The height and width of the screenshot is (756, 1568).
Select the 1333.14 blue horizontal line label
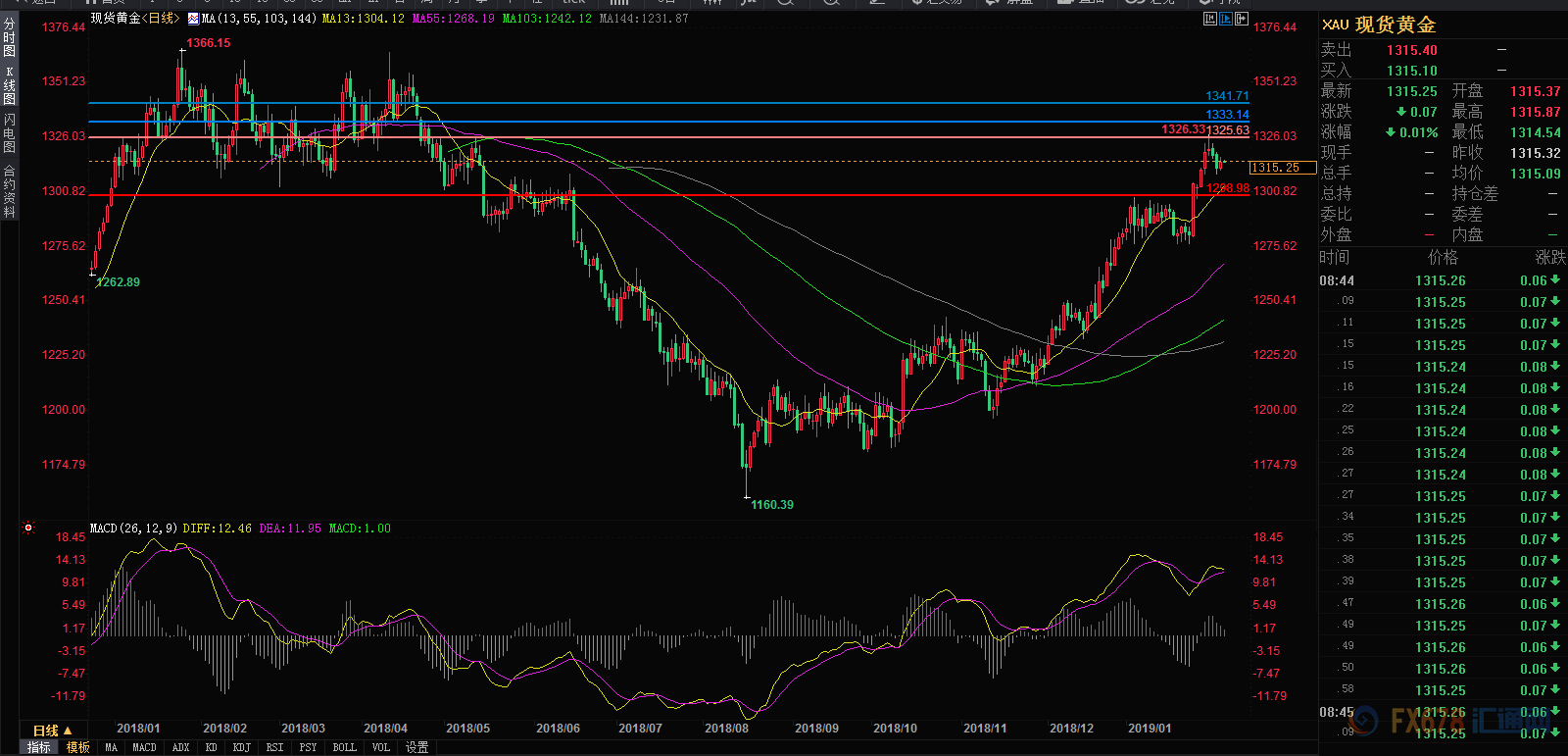pyautogui.click(x=1227, y=115)
